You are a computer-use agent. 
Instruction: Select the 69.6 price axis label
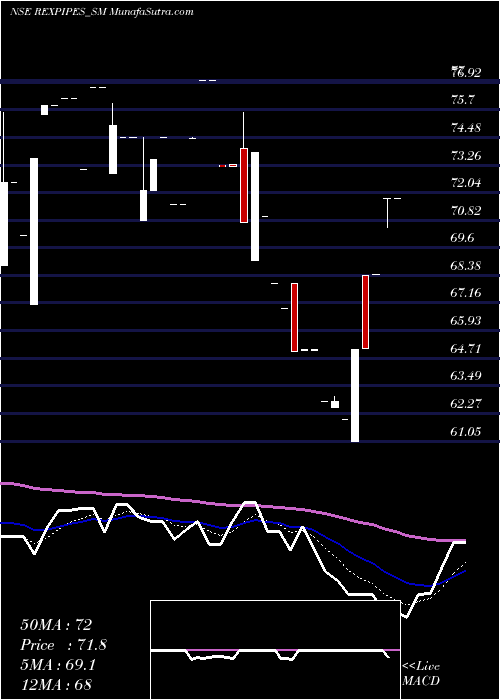click(462, 238)
